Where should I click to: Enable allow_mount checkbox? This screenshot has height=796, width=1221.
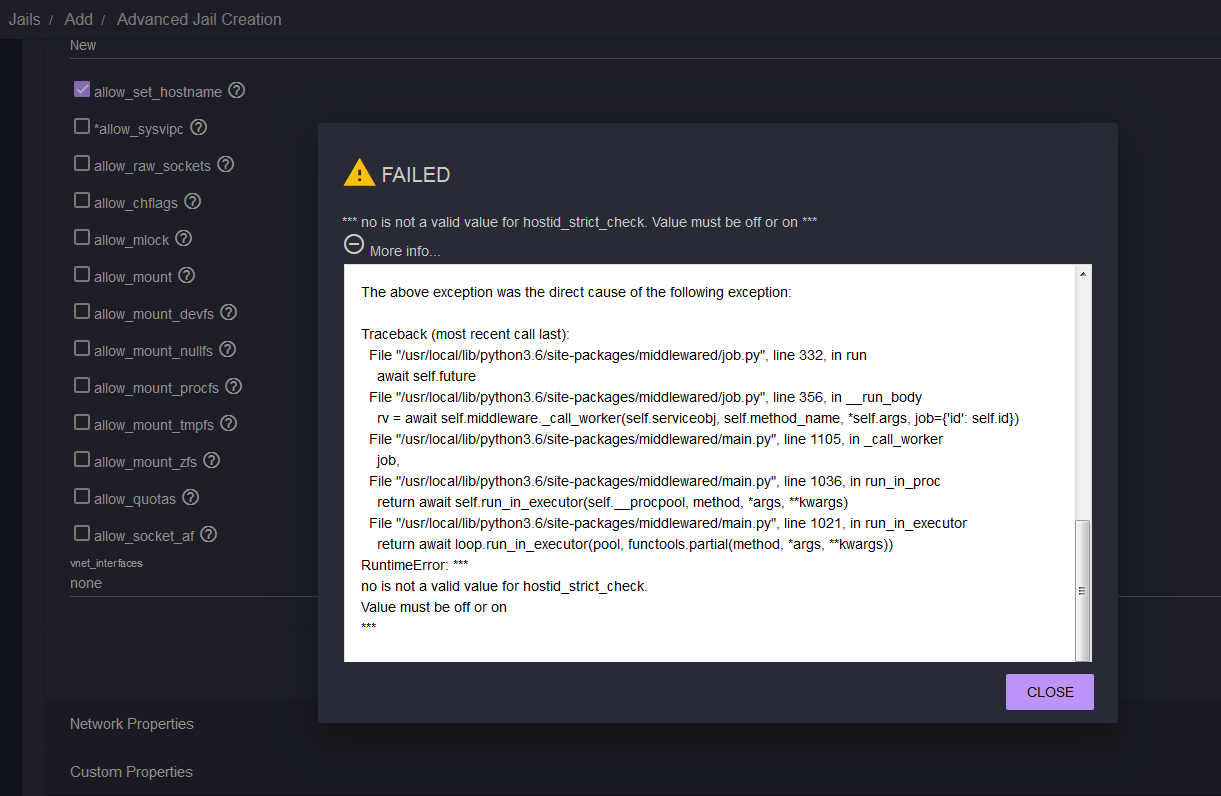[x=82, y=275]
